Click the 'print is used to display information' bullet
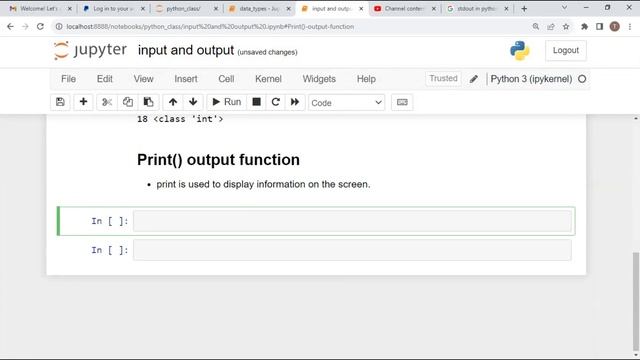The width and height of the screenshot is (640, 360). (x=263, y=184)
